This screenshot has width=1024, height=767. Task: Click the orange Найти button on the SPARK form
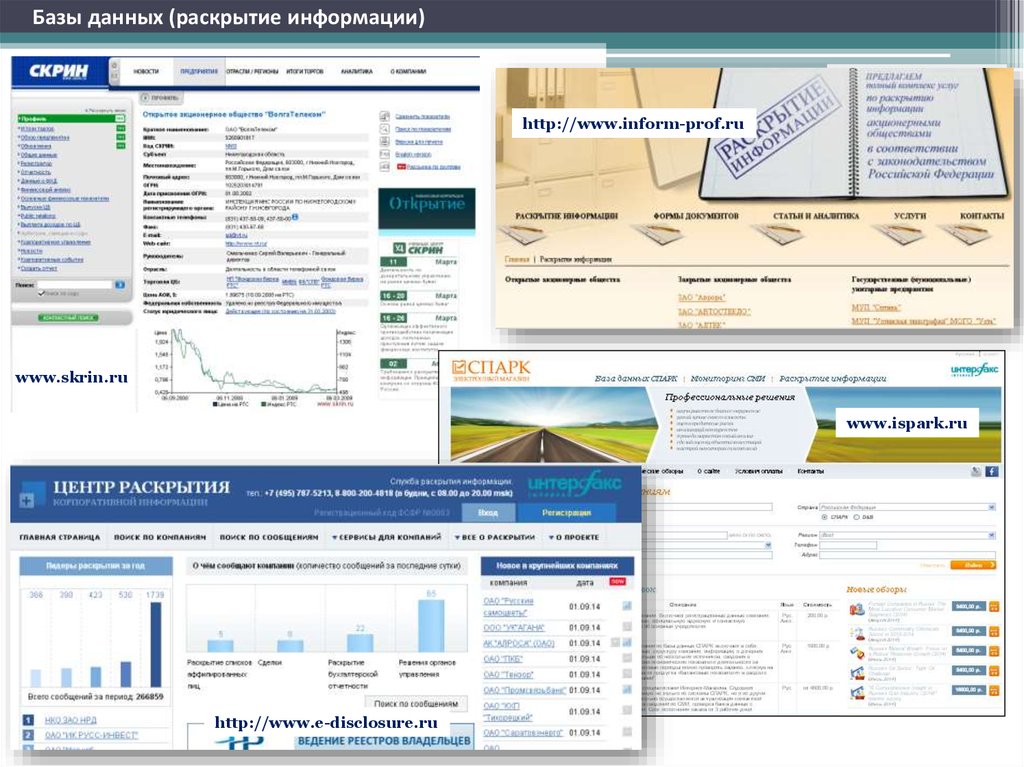pos(973,565)
